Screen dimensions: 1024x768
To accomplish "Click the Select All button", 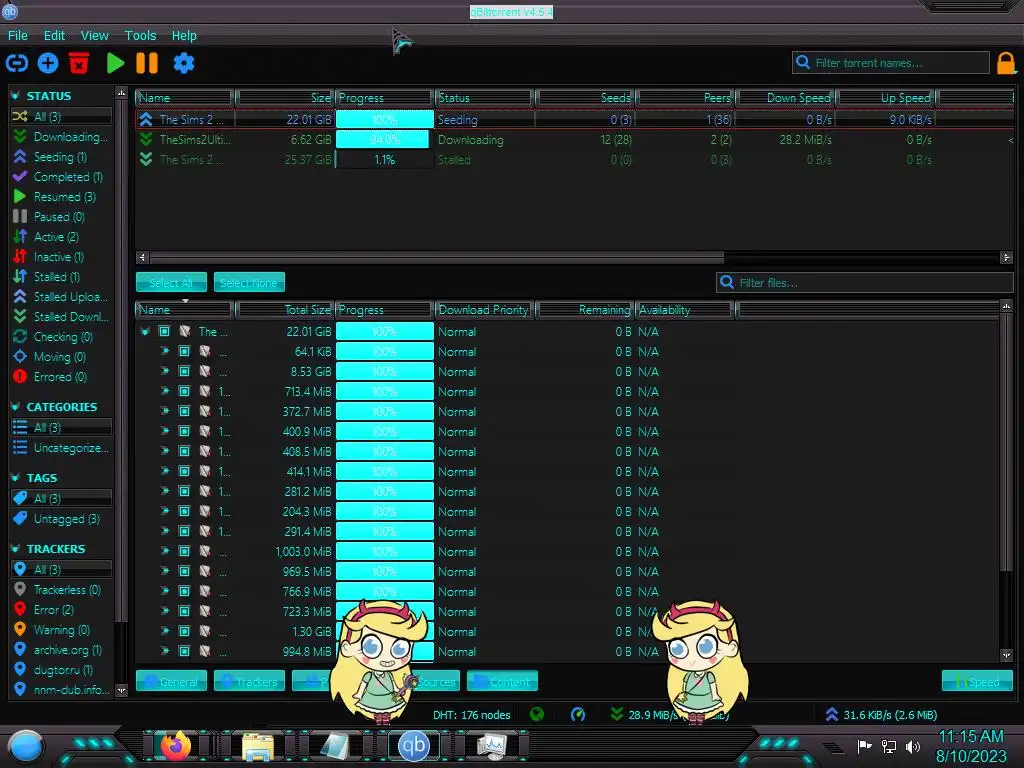I will tap(171, 283).
